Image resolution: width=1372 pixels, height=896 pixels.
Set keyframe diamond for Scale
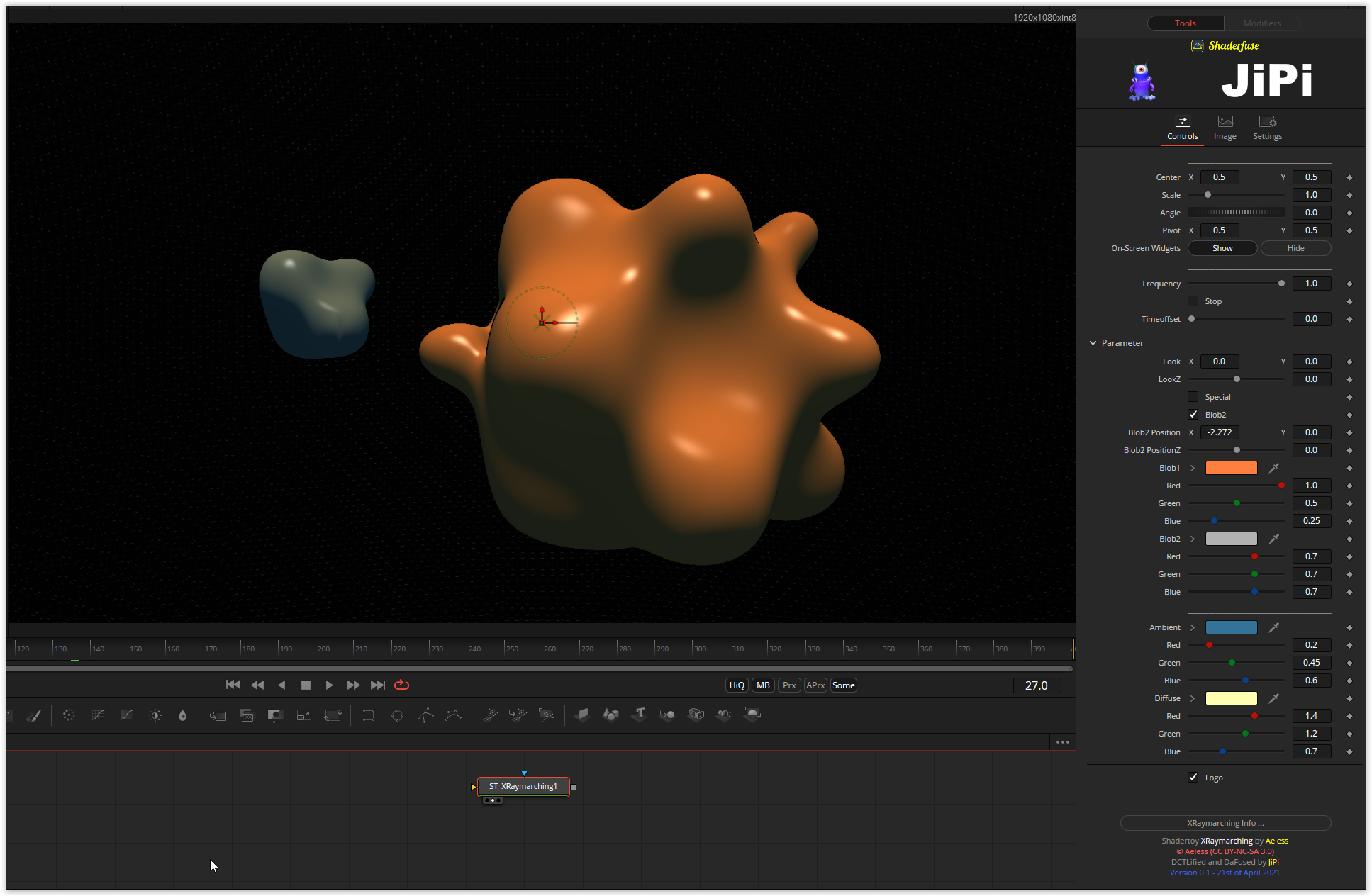click(x=1349, y=195)
